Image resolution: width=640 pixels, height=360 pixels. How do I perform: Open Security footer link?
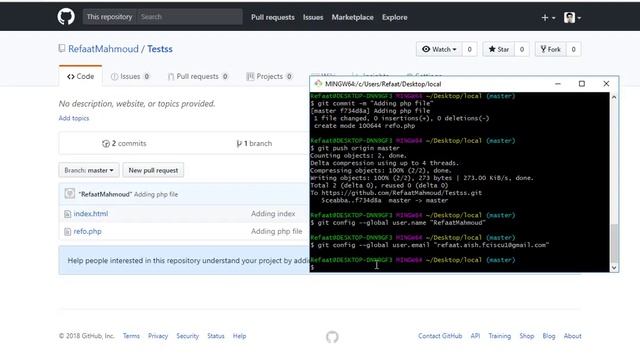[187, 336]
